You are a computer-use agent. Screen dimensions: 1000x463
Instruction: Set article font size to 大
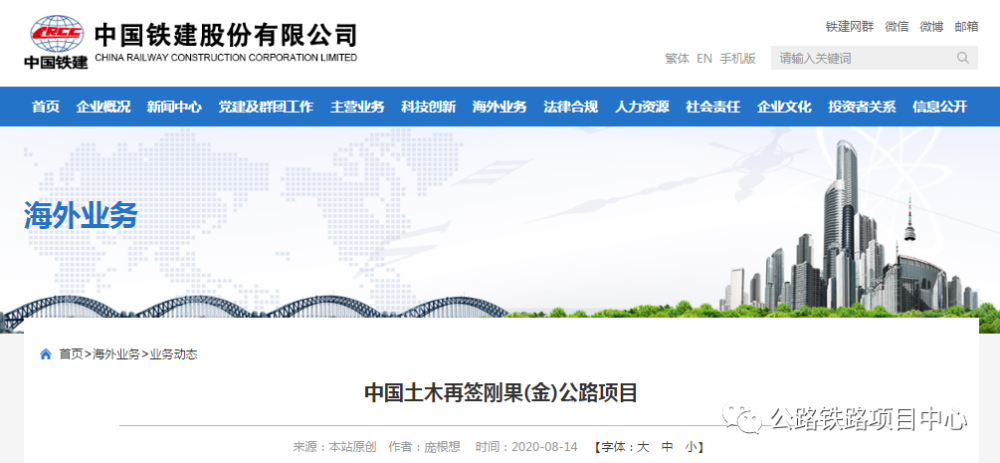click(x=643, y=446)
